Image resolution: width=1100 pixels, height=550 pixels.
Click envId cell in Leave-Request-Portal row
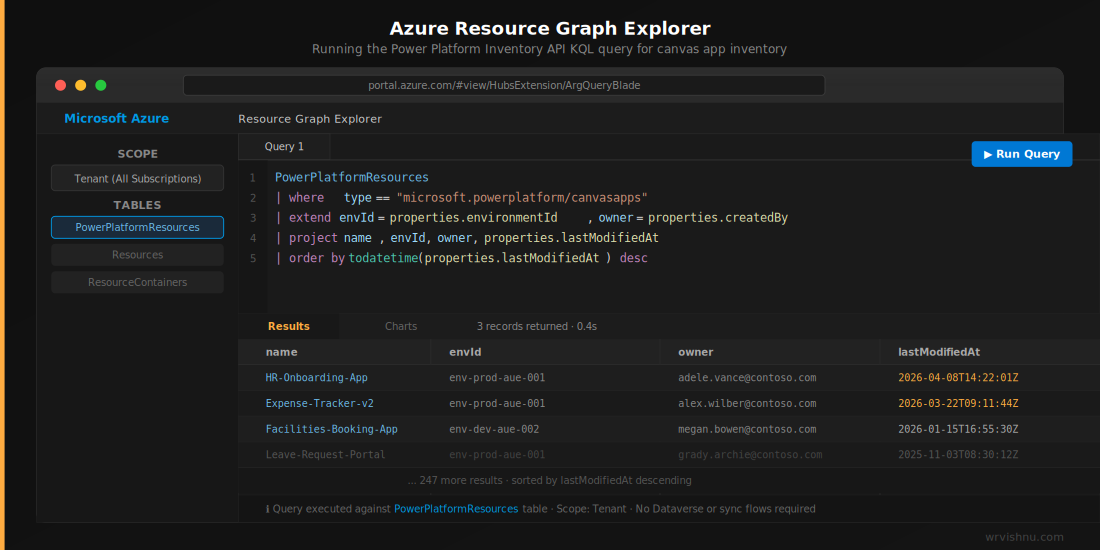497,455
